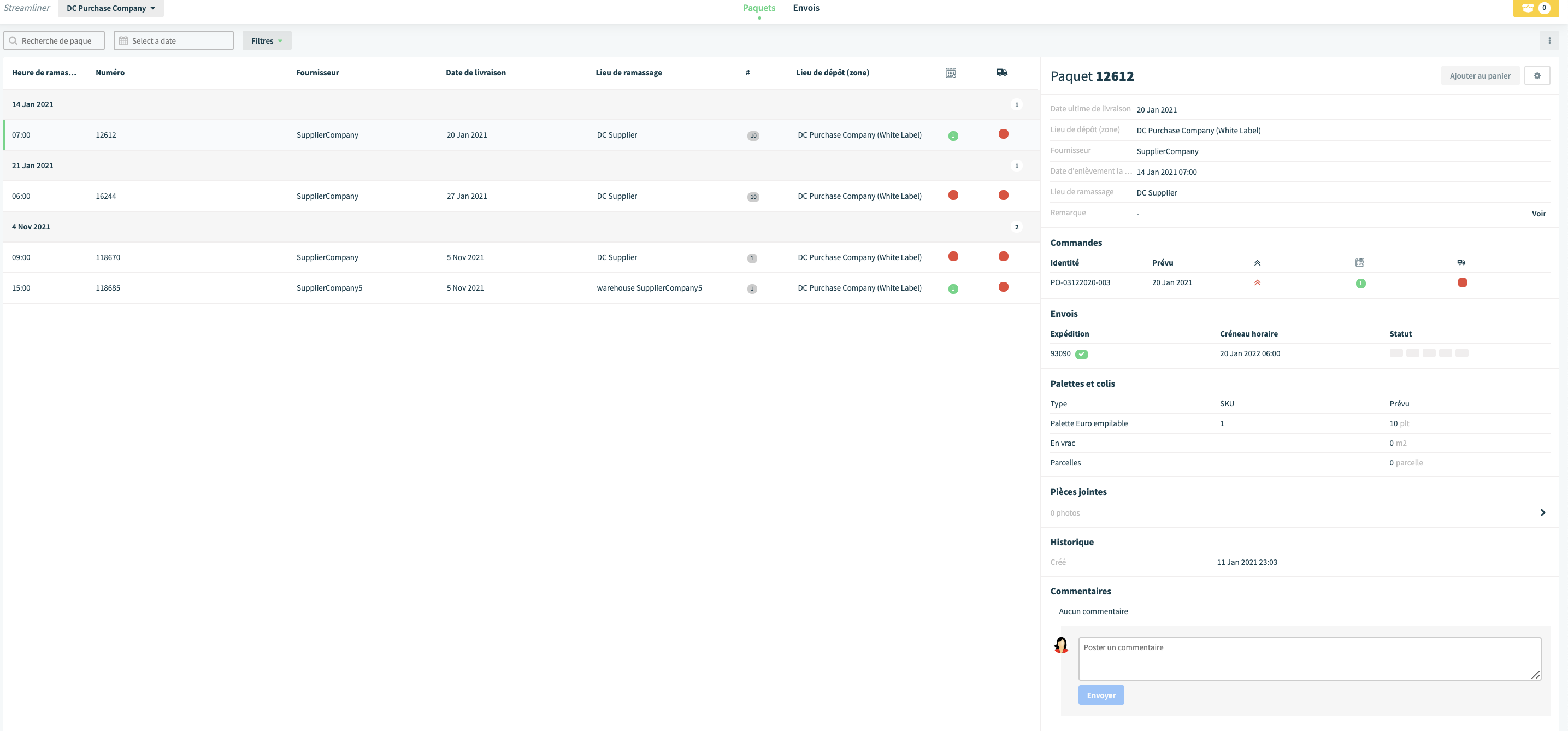Open the yellow basket cart icon
This screenshot has width=1568, height=731.
click(x=1535, y=8)
